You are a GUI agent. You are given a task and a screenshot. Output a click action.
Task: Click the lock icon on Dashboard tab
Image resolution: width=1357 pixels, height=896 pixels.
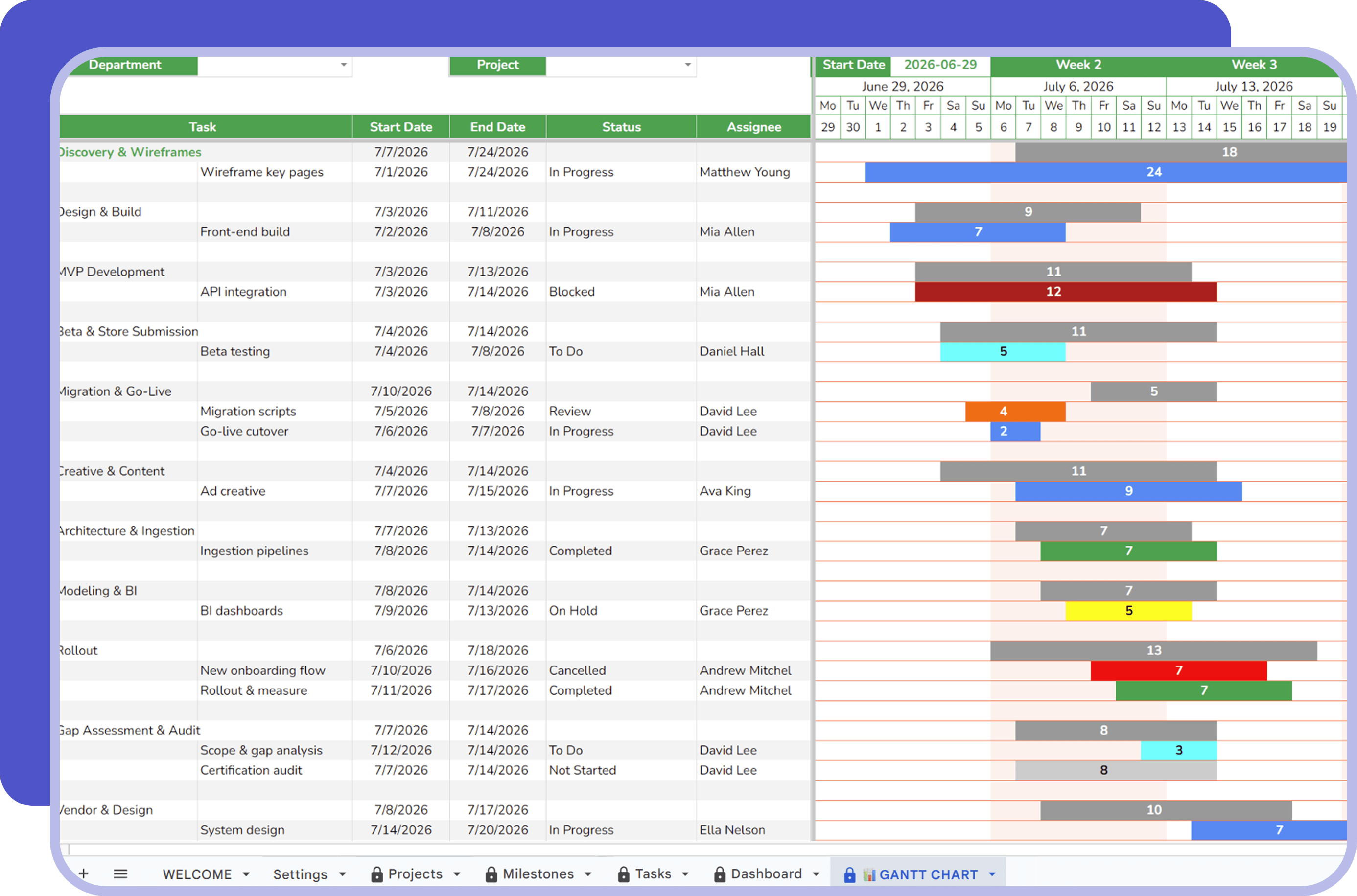720,874
